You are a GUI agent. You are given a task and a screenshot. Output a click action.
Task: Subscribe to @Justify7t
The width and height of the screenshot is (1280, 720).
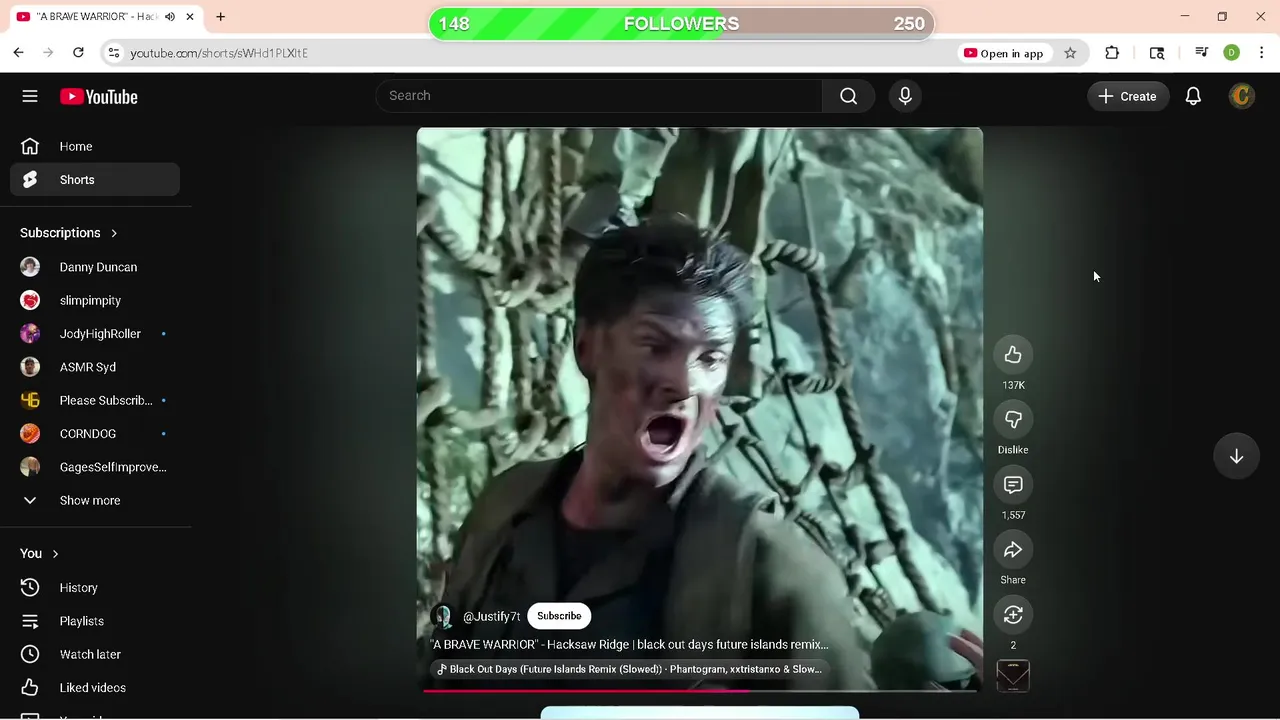point(559,616)
